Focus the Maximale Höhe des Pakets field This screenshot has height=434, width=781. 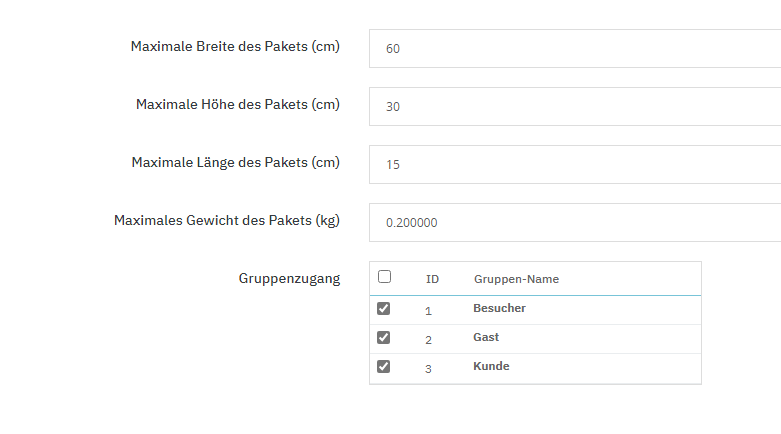pyautogui.click(x=574, y=106)
